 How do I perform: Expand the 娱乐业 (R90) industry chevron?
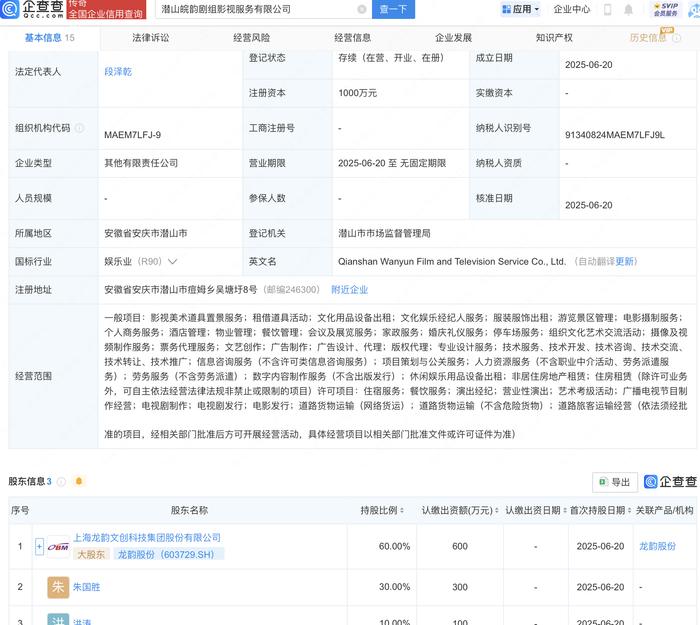point(172,262)
